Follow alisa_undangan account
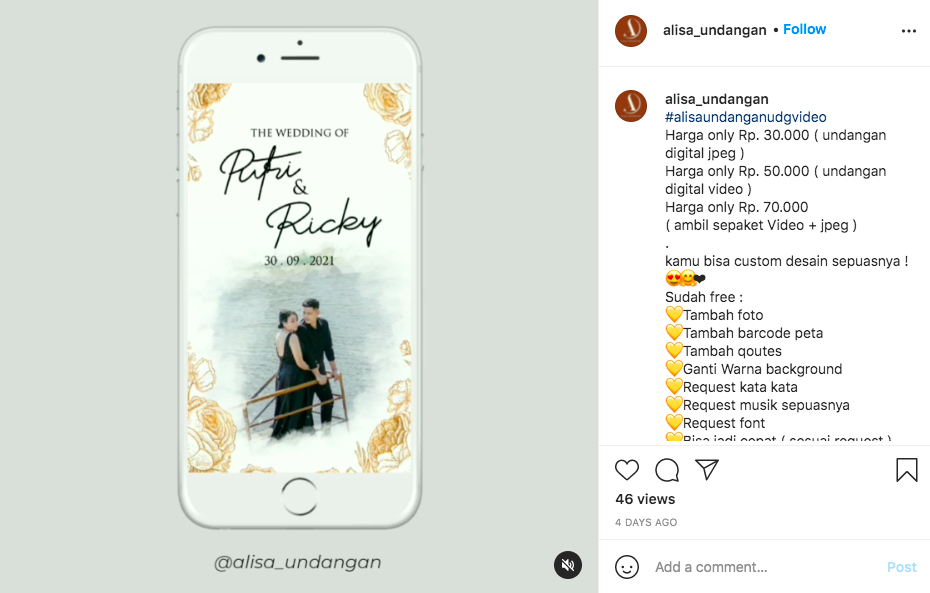 point(804,30)
